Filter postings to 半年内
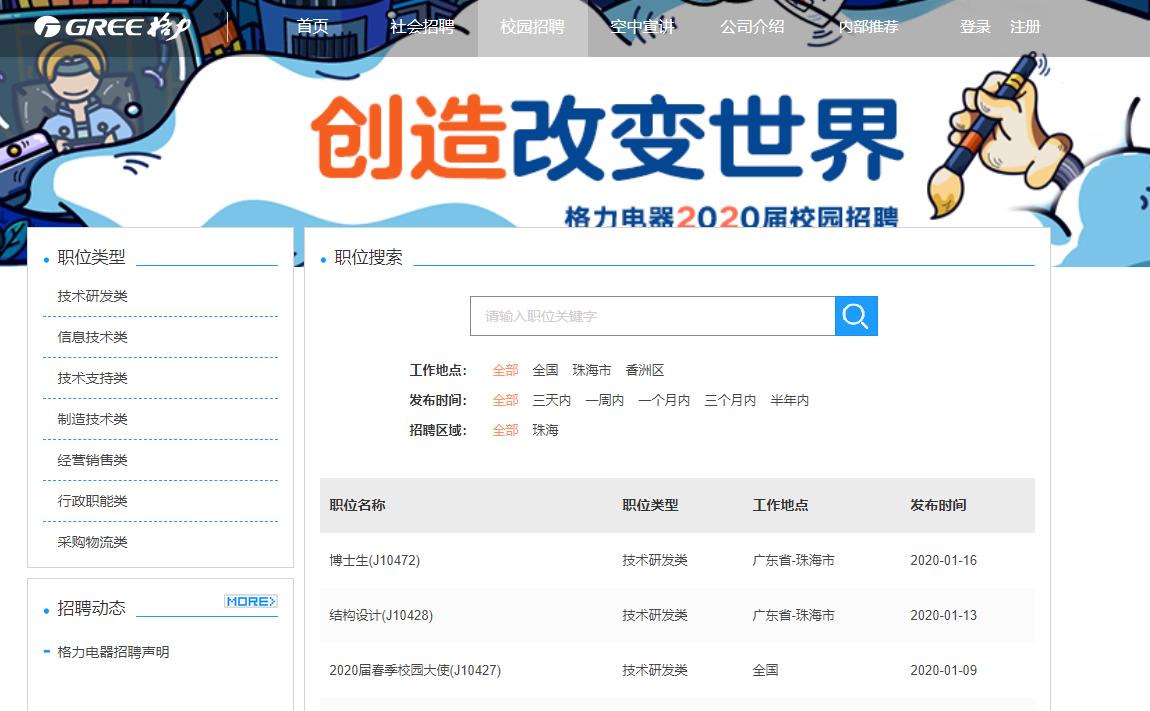Viewport: 1150px width, 711px height. [789, 401]
